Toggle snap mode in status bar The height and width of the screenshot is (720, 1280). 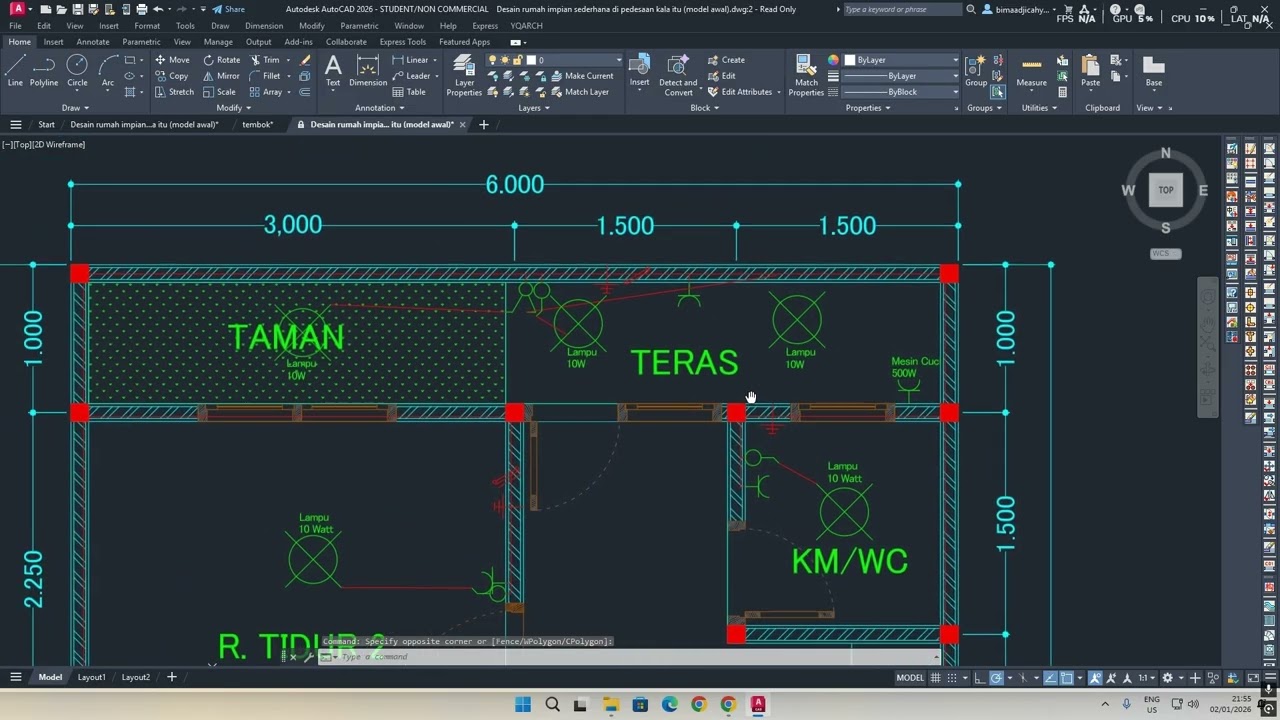click(x=954, y=678)
